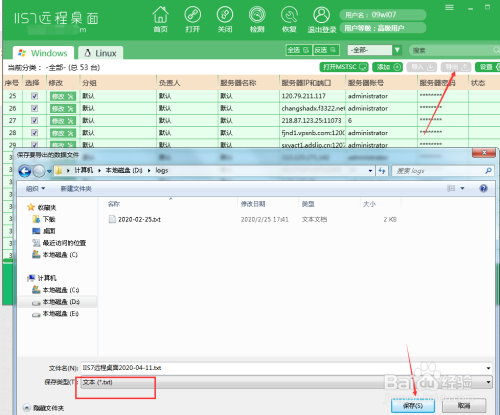Select file 2020-02-25.txt
Viewport: 500px width, 415px height.
pos(135,219)
